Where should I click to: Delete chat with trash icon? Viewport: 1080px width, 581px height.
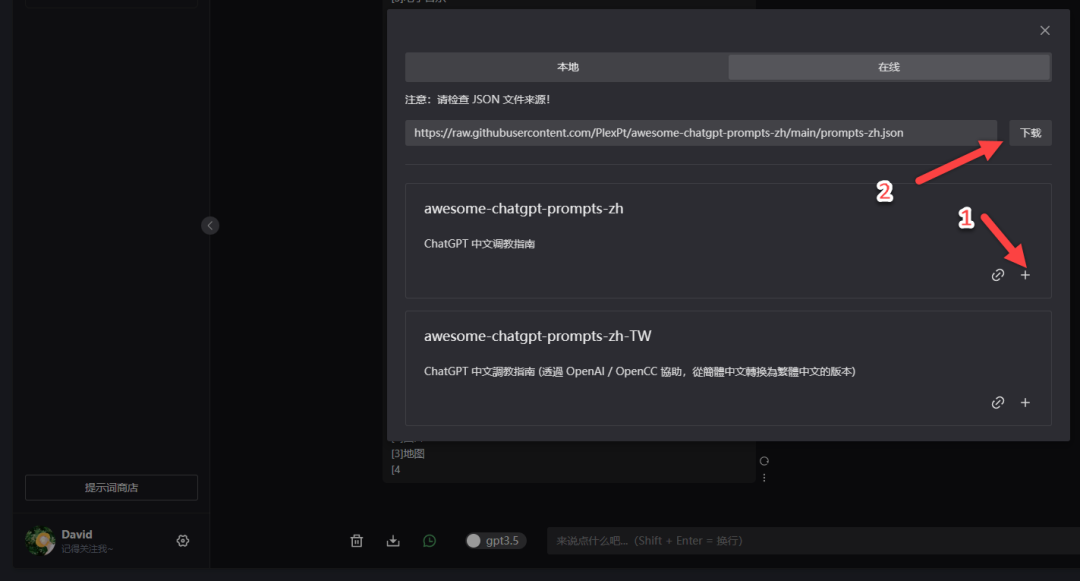[356, 540]
